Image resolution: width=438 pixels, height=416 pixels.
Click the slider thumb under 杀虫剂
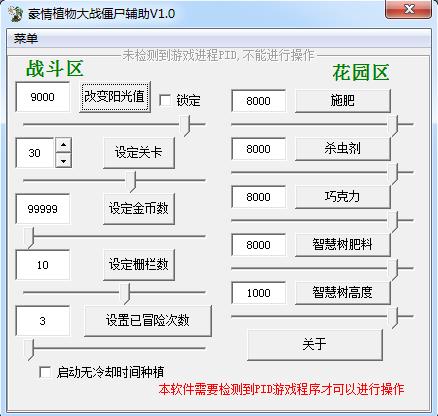[393, 174]
